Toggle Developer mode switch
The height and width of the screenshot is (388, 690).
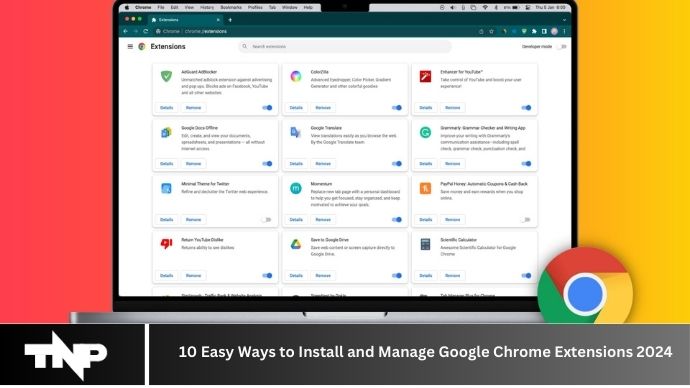click(562, 47)
